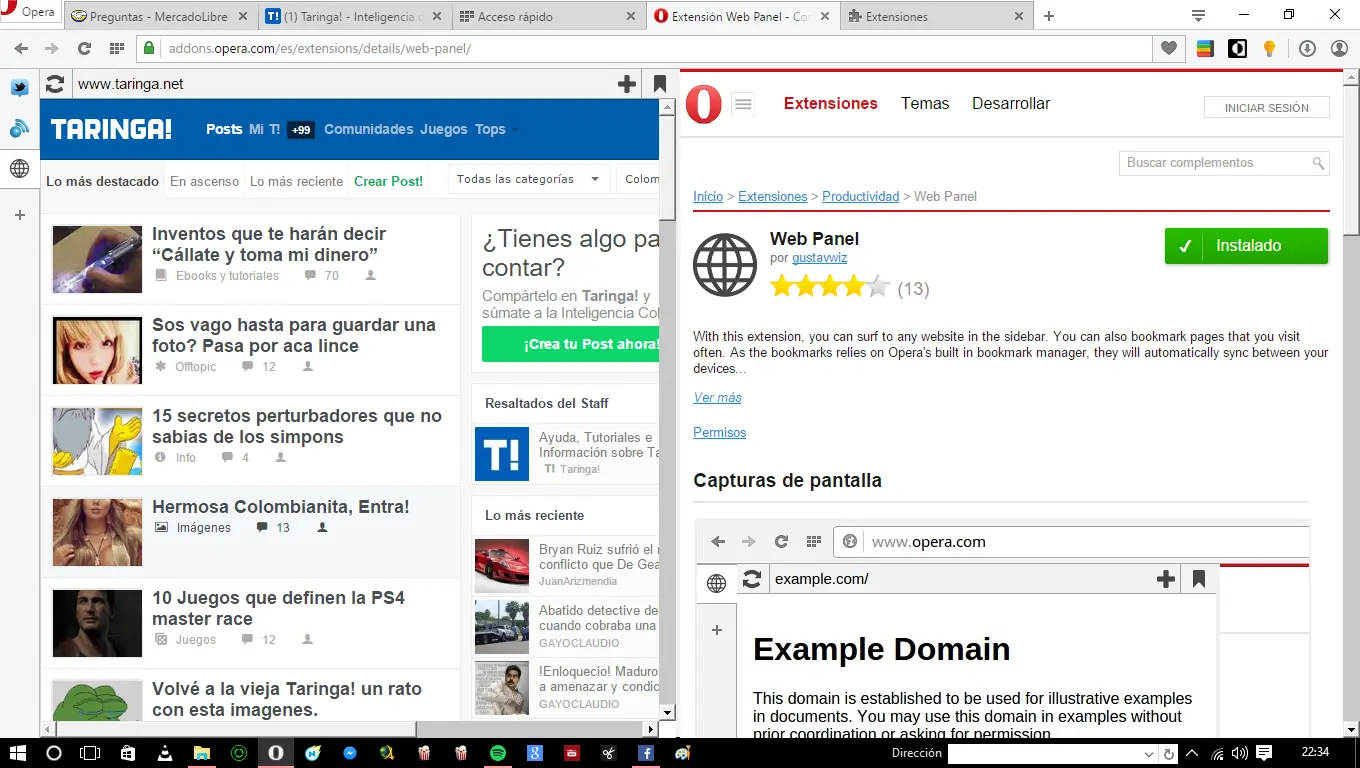Open VLC media player from taskbar
1360x768 pixels.
click(x=164, y=753)
